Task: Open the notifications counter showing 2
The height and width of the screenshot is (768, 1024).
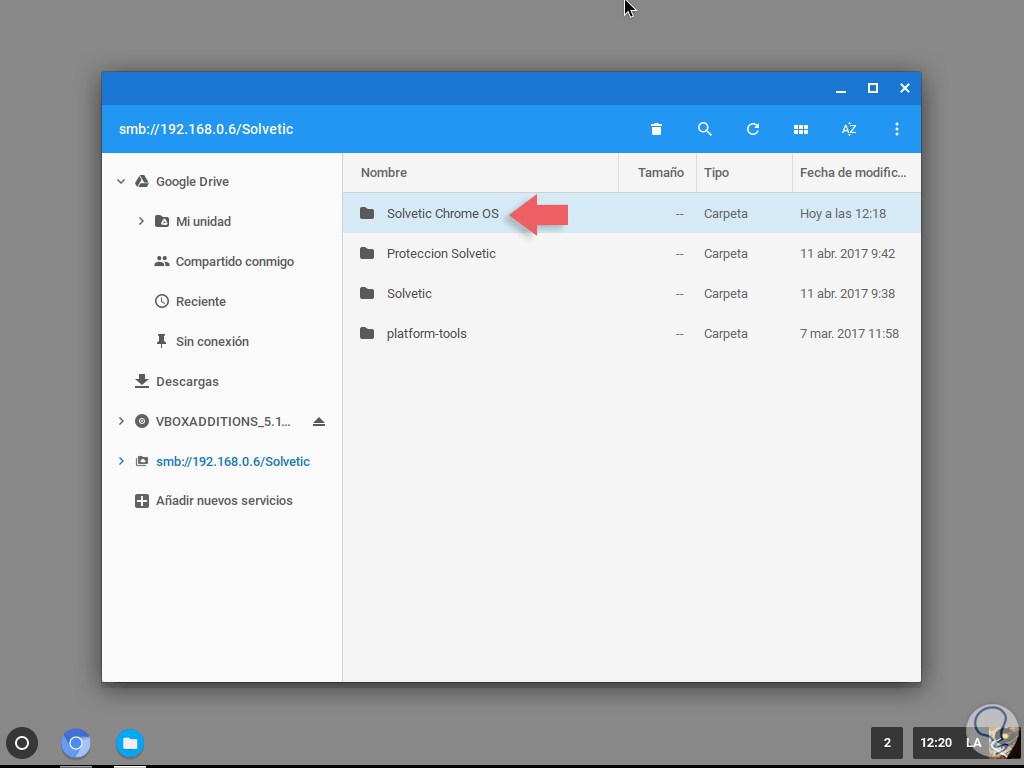Action: pyautogui.click(x=887, y=743)
